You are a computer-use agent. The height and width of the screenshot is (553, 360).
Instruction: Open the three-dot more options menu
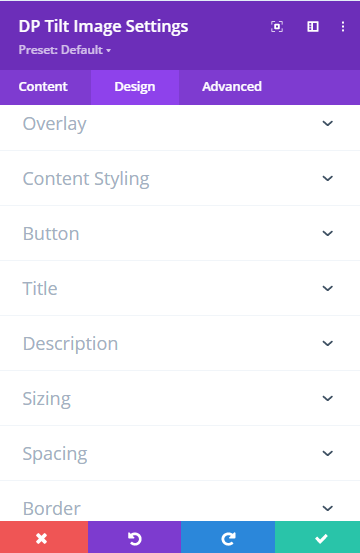[x=343, y=26]
